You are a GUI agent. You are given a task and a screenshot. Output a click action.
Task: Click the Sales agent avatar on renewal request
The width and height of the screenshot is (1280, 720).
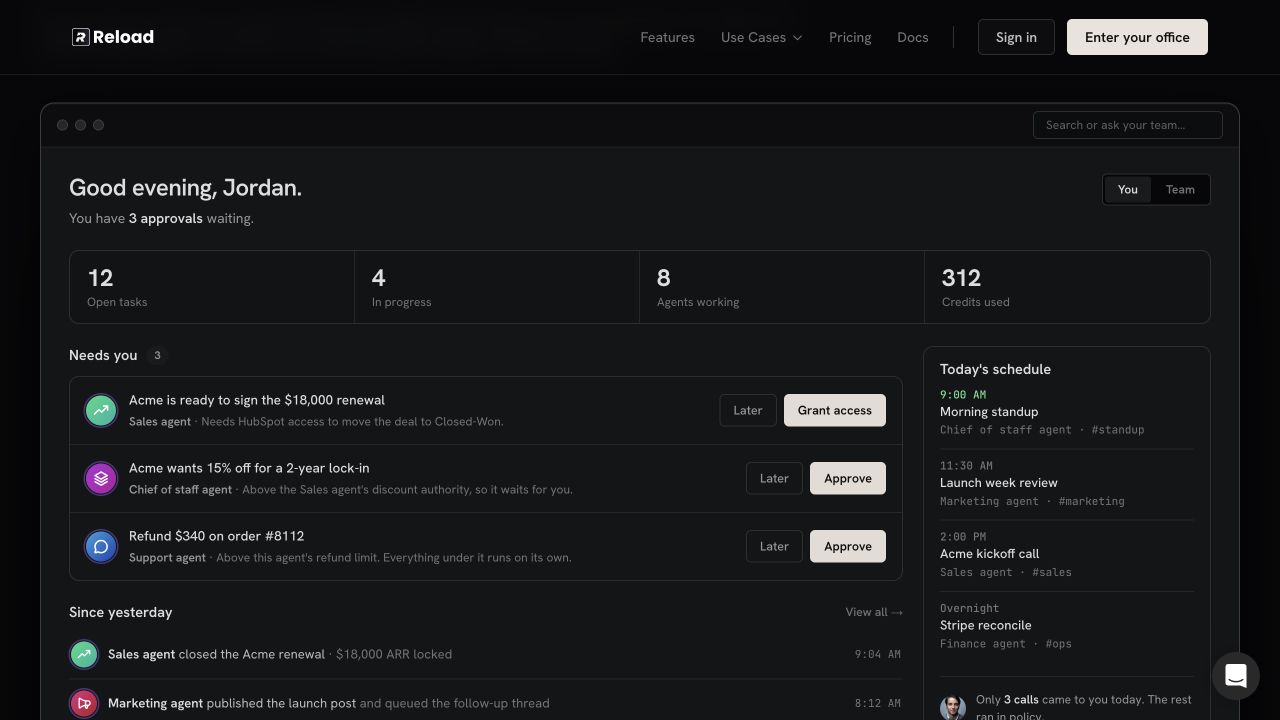point(101,410)
